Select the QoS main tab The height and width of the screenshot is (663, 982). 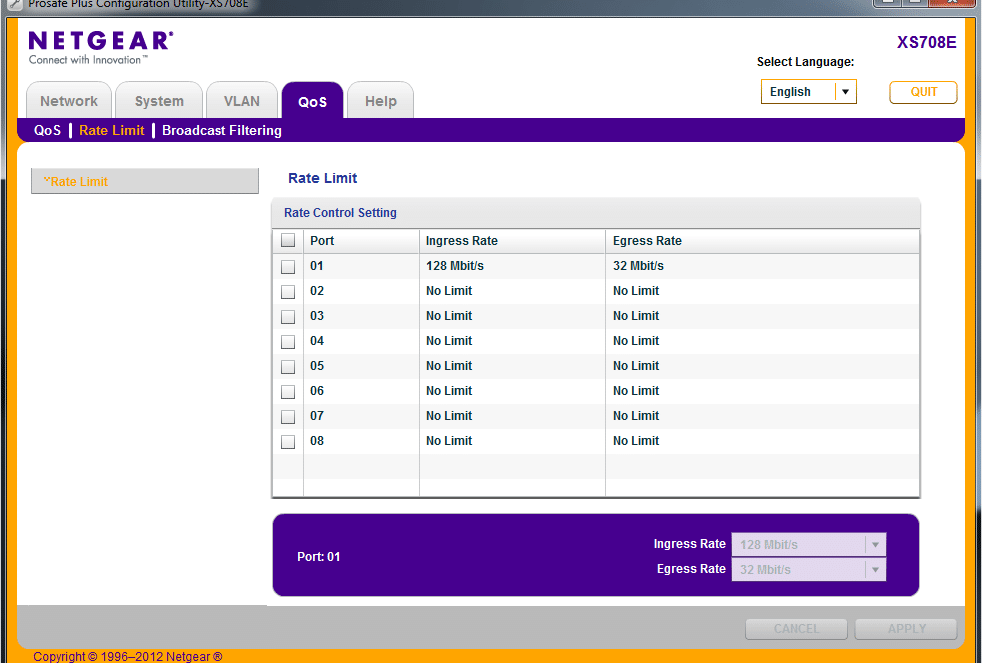pos(313,101)
